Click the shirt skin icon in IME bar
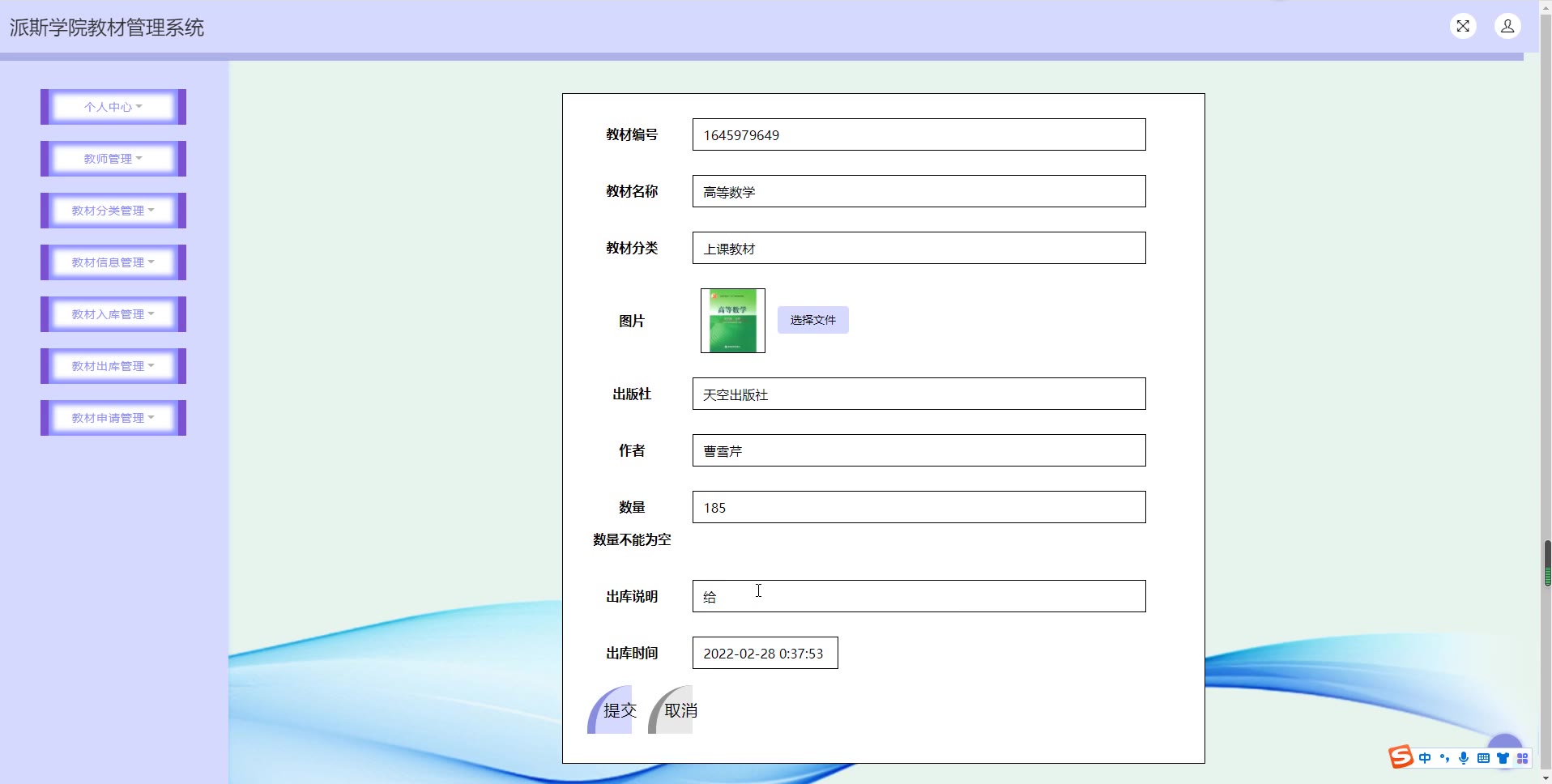Image resolution: width=1552 pixels, height=784 pixels. 1503,758
